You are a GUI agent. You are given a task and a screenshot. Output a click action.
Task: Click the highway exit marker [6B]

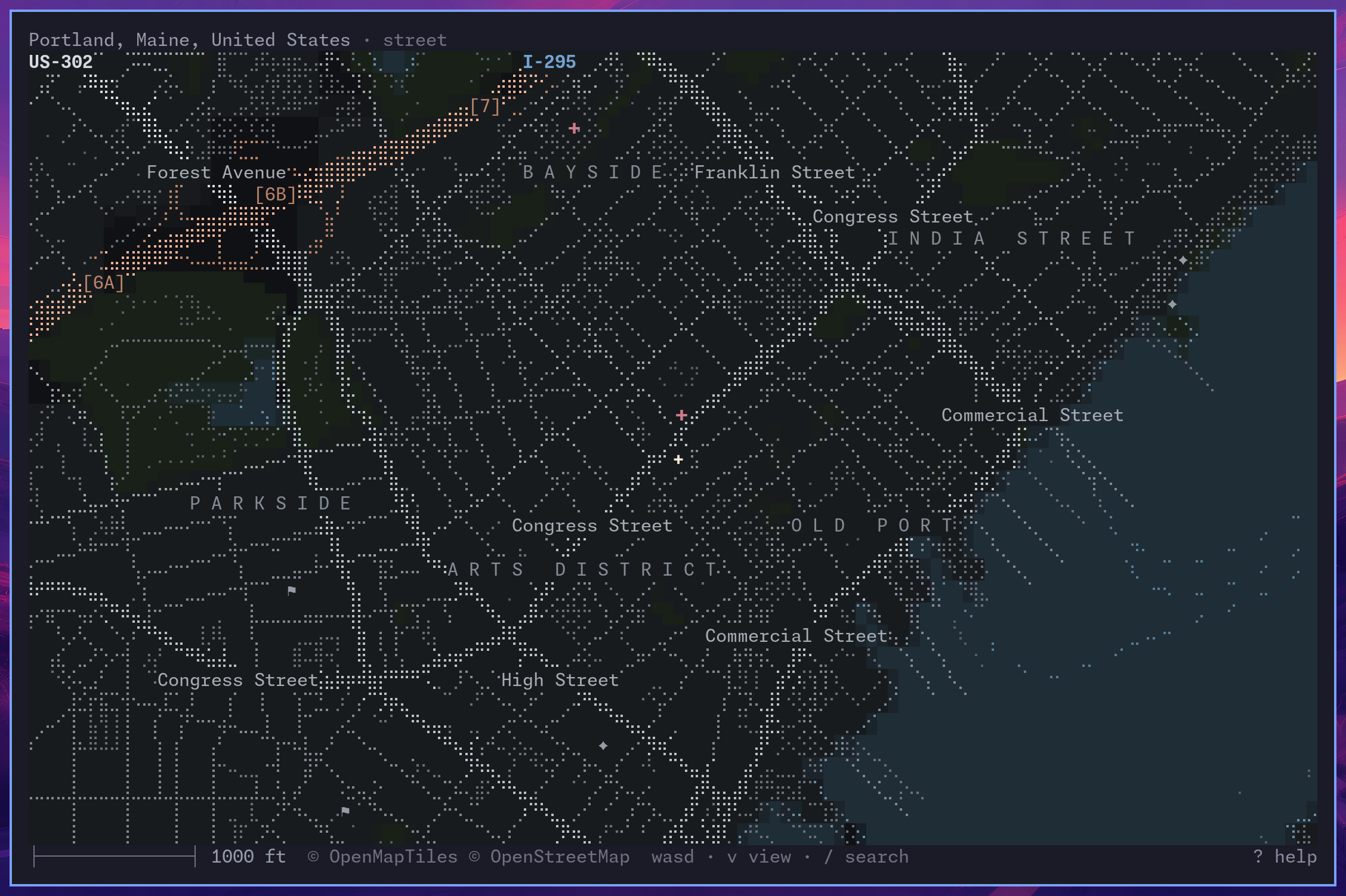click(275, 194)
